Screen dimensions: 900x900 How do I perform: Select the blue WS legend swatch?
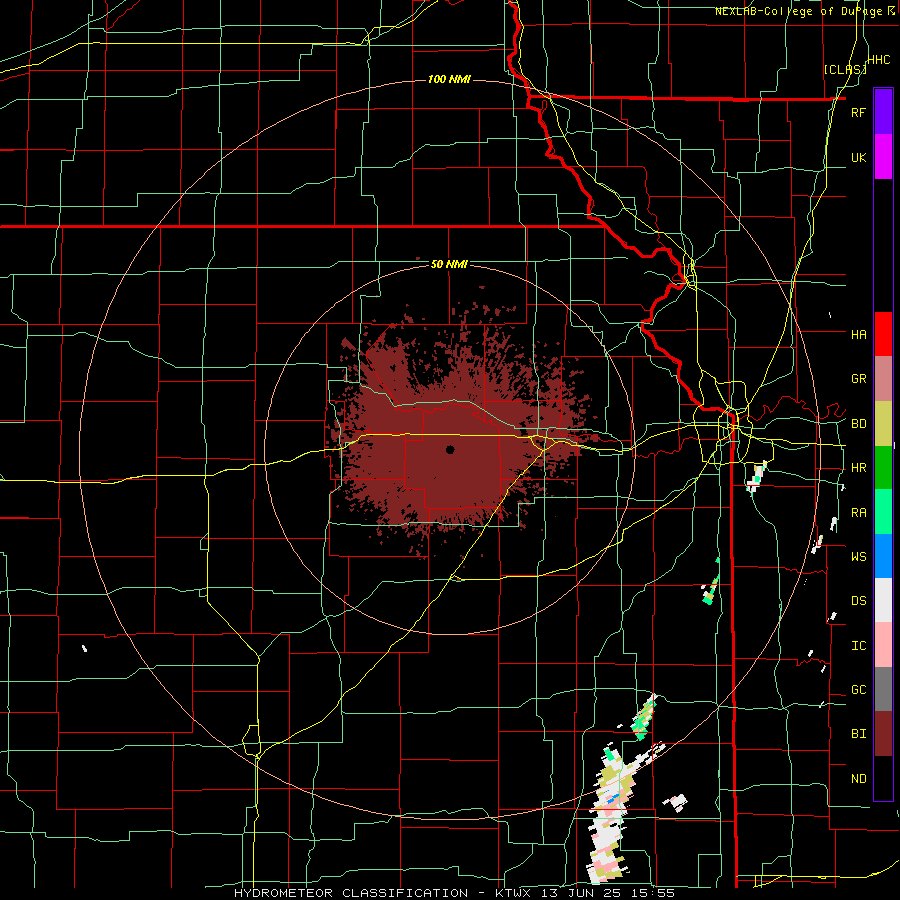click(x=883, y=556)
